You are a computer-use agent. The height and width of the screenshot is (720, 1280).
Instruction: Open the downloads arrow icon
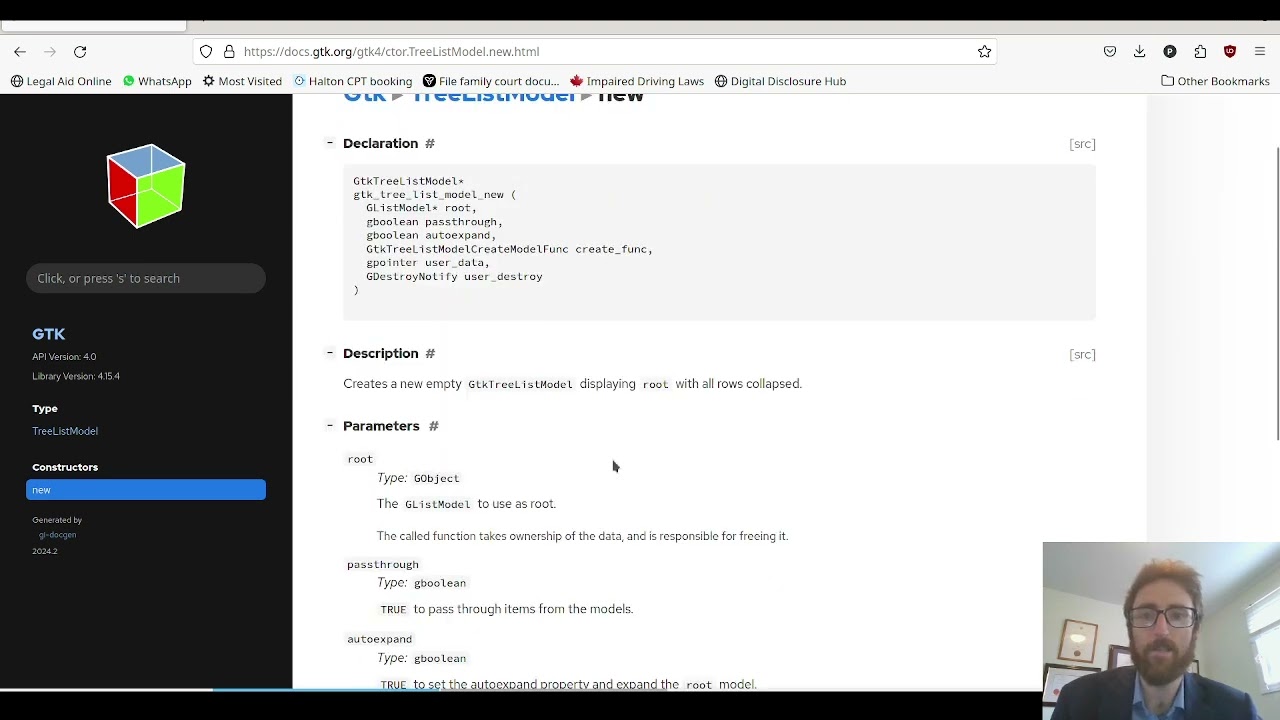coord(1140,51)
